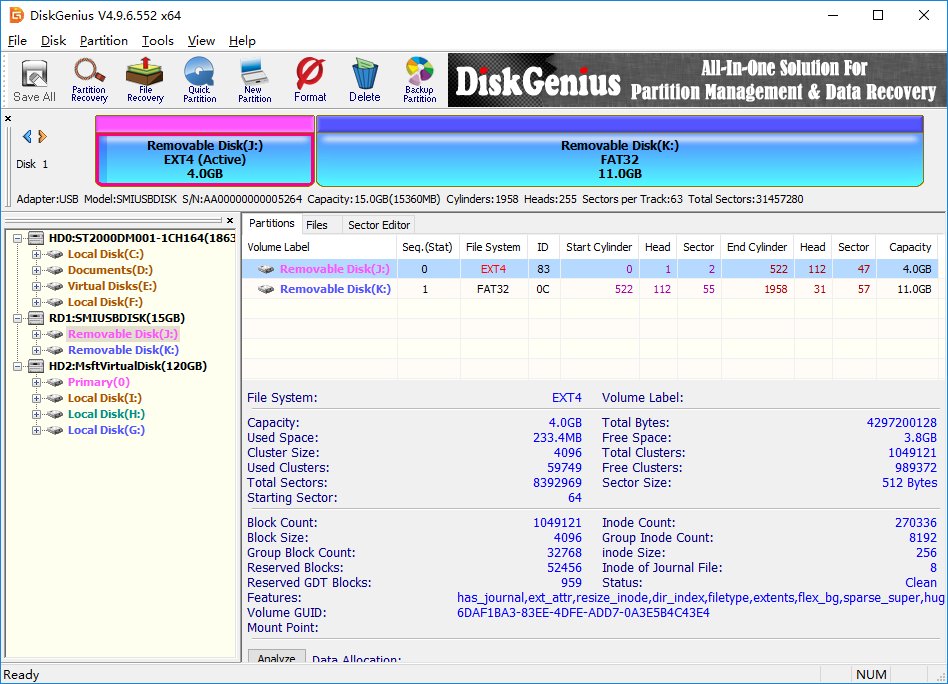Open the Disk menu

(54, 41)
